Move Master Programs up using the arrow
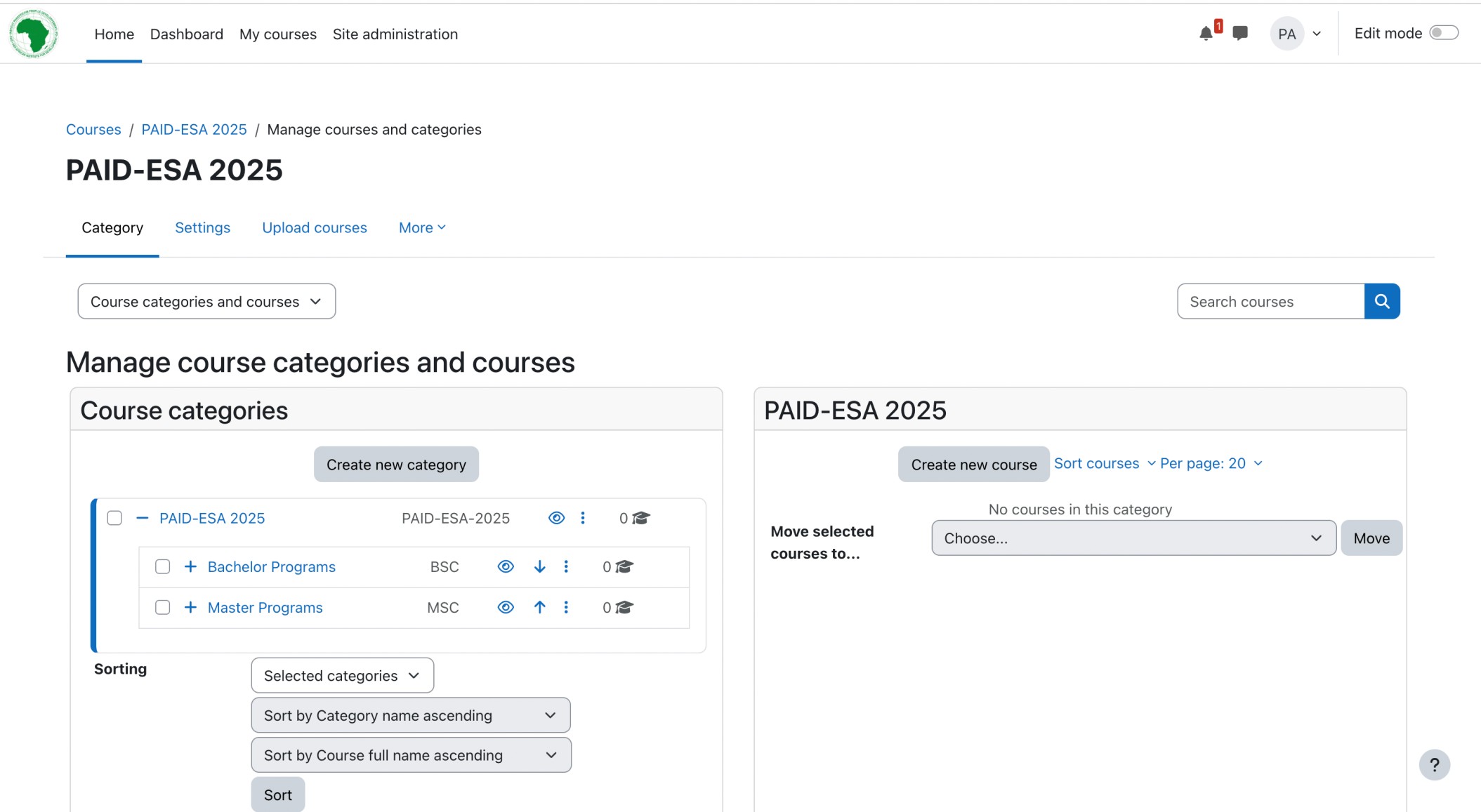Screen dimensions: 1481x812 tap(539, 607)
